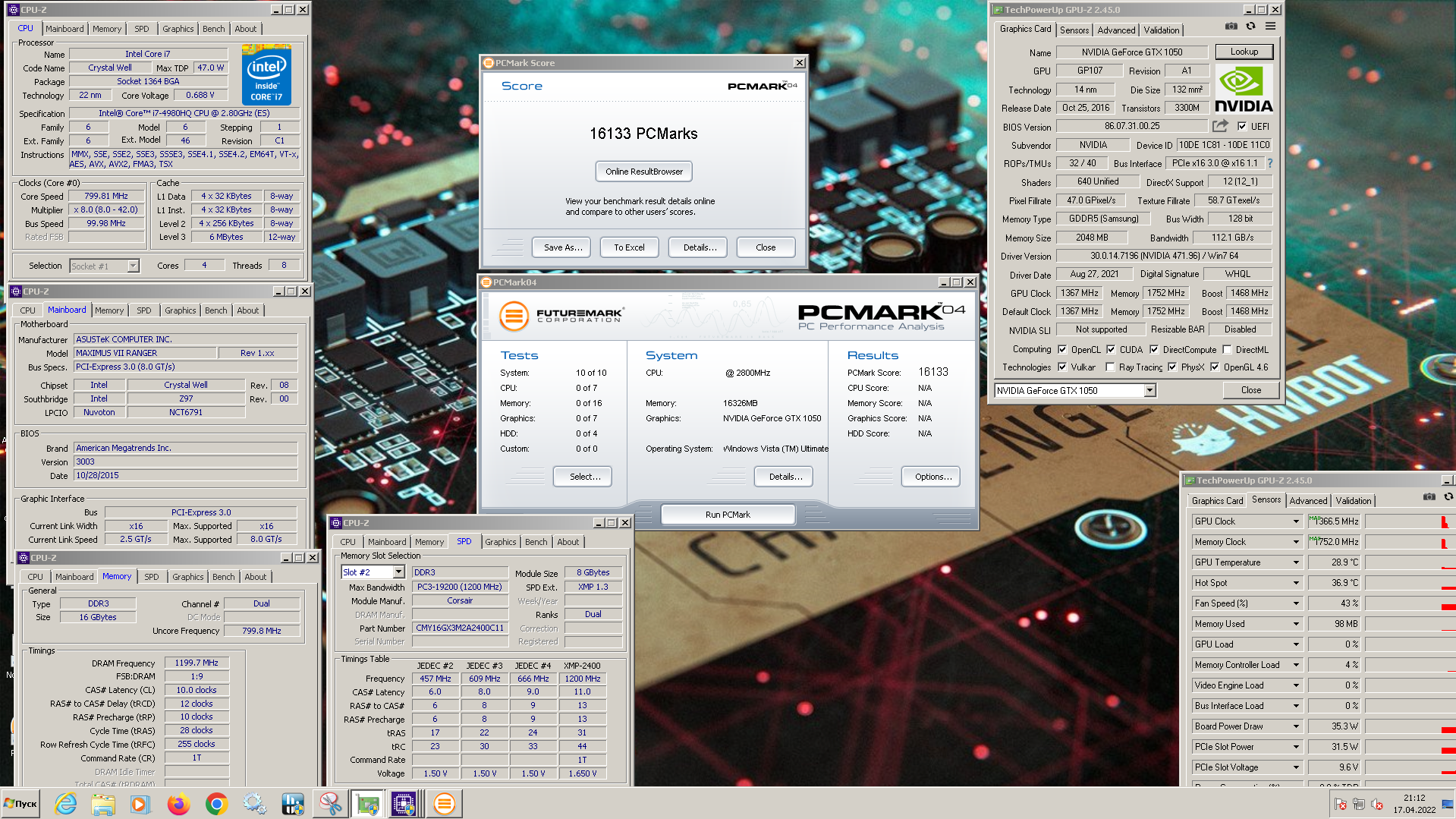Switch to the CPU-Z taskbar button

pos(404,804)
